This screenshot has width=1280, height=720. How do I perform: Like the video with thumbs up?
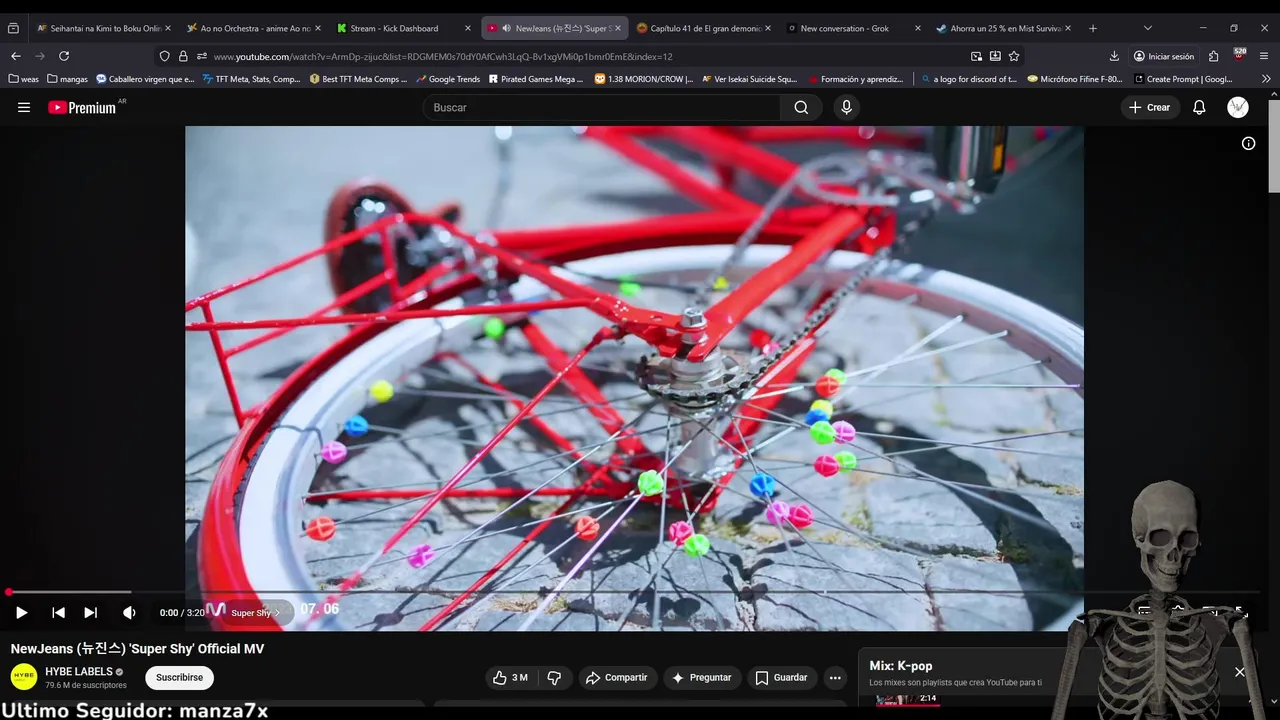coord(511,678)
